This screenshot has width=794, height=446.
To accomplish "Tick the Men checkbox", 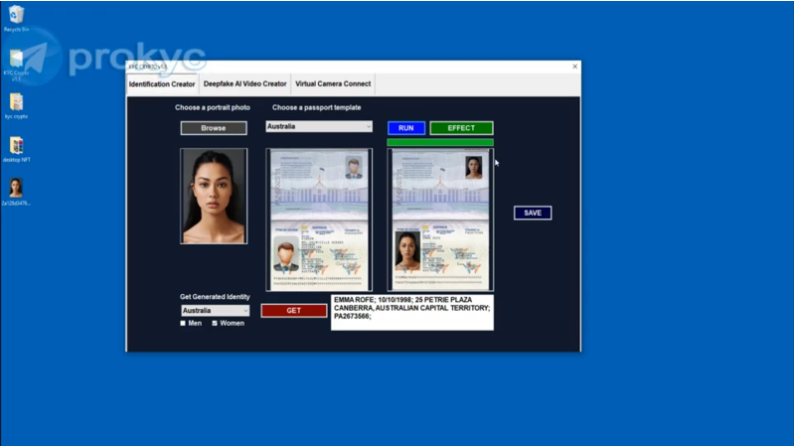I will (183, 323).
